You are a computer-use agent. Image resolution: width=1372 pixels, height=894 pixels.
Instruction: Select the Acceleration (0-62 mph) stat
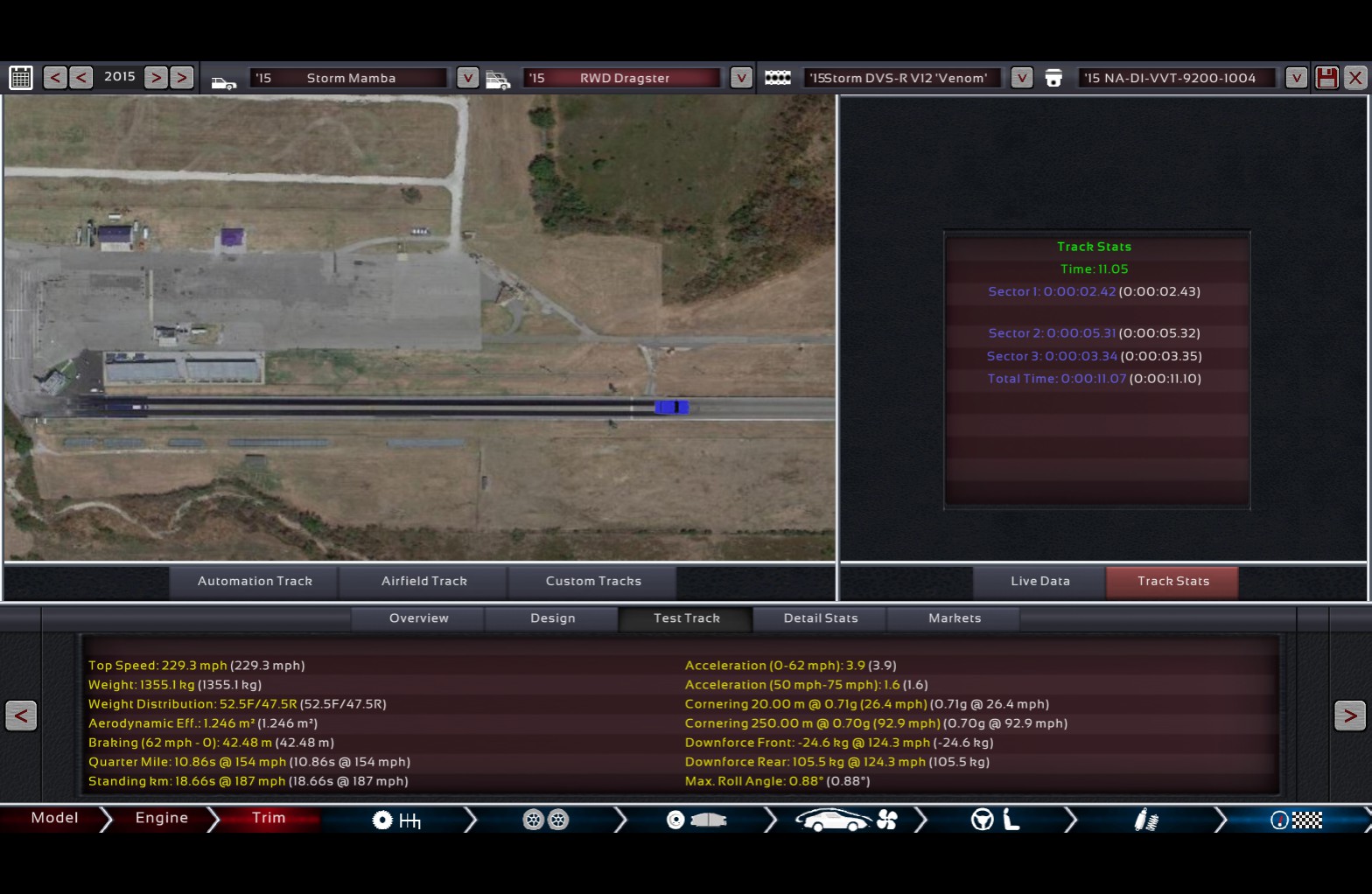pyautogui.click(x=791, y=666)
